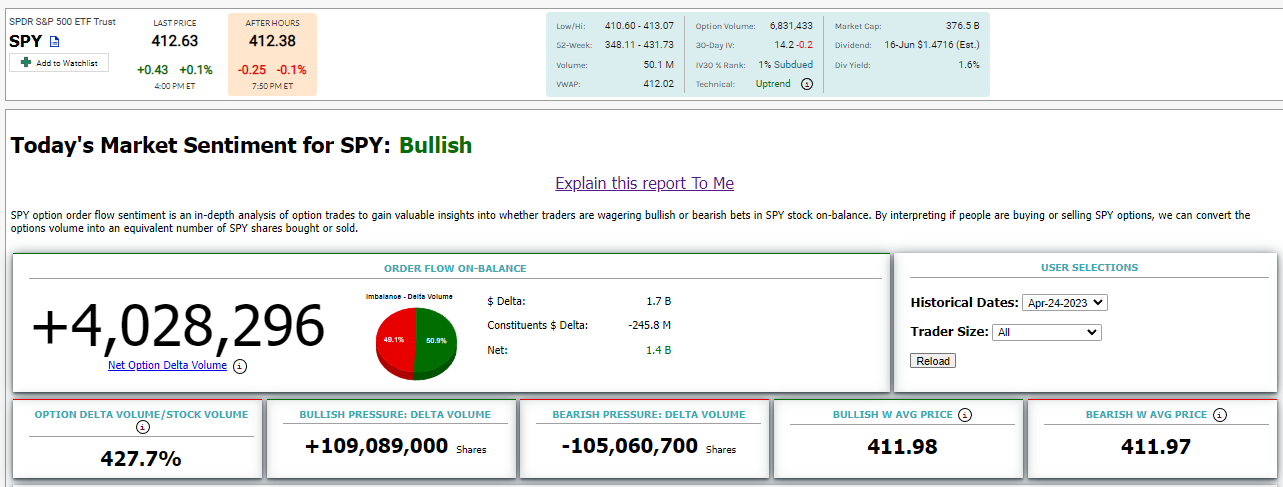Click the -105,060,700 bearish pressure value
The height and width of the screenshot is (487, 1283).
tap(629, 446)
